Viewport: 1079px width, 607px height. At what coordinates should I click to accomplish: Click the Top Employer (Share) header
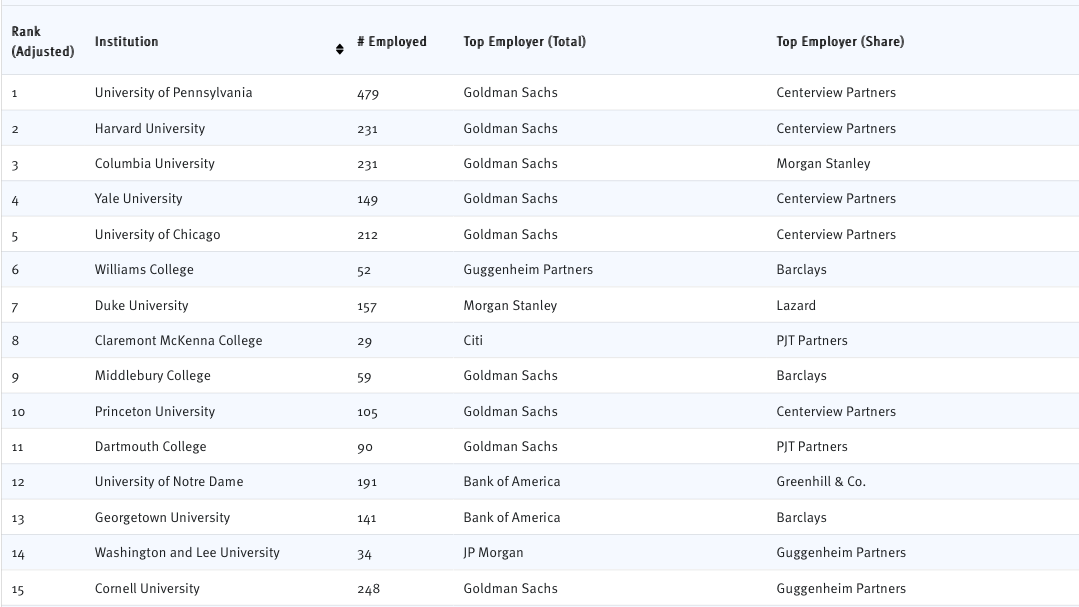pyautogui.click(x=840, y=42)
